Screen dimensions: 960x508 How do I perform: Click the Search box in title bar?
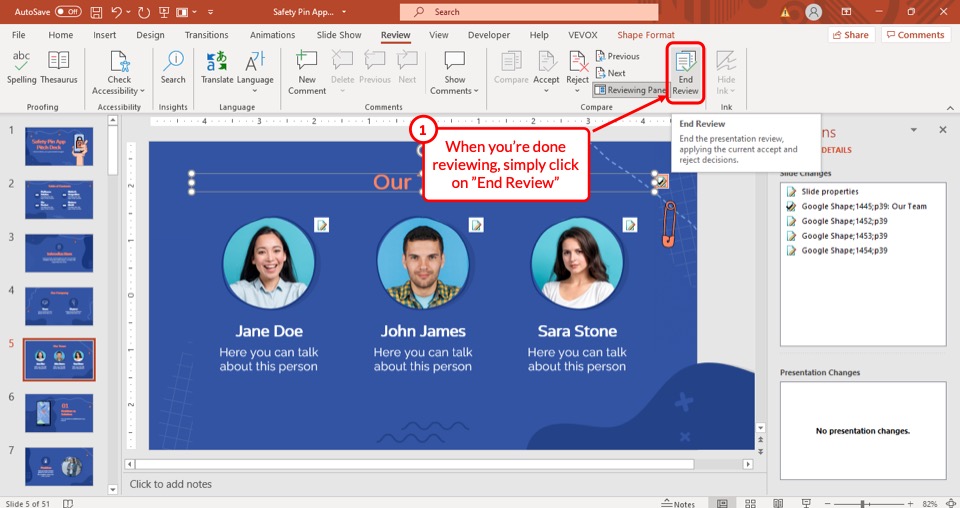529,12
